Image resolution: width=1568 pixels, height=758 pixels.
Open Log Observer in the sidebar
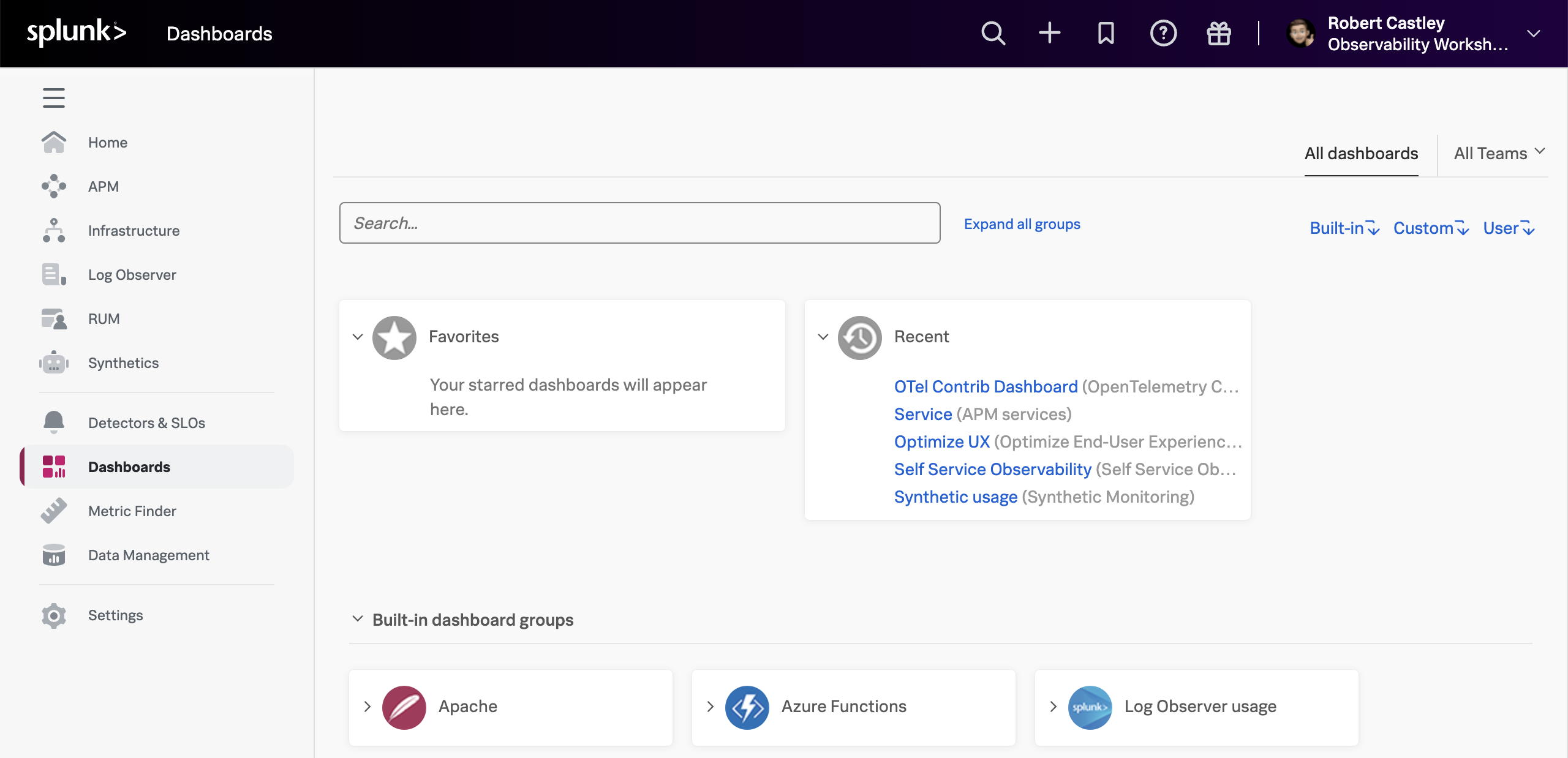tap(132, 274)
